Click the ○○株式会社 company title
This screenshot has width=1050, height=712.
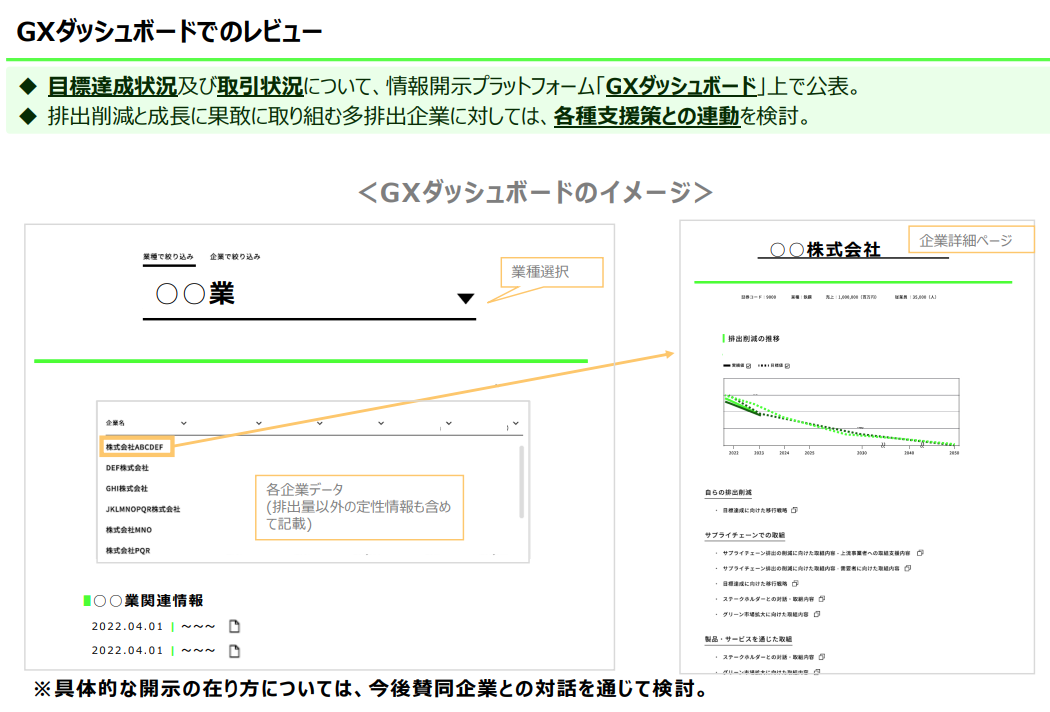point(825,250)
